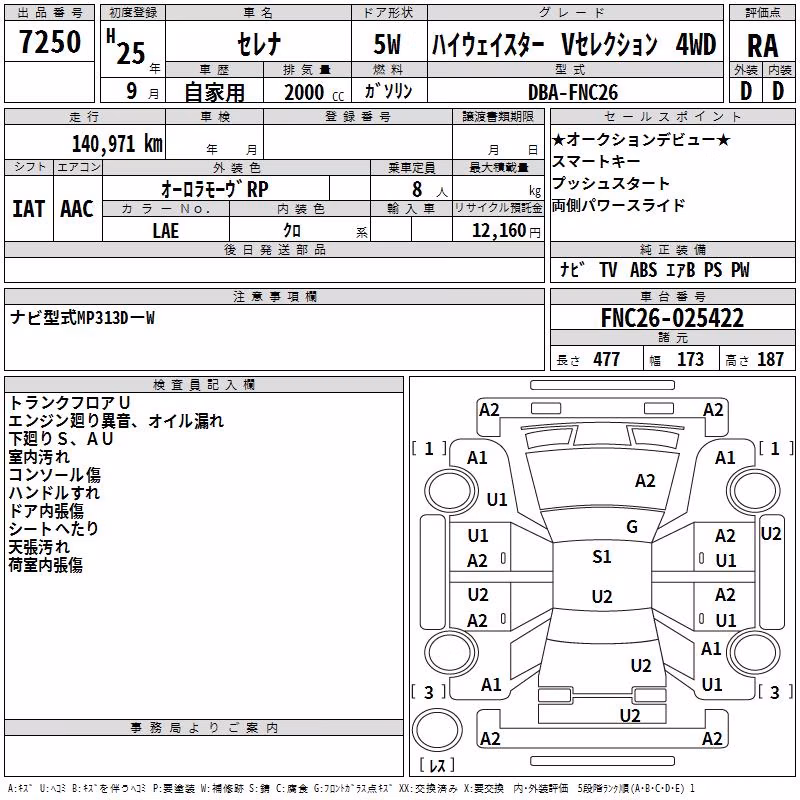Click the header "検査員記入欄"

click(204, 385)
